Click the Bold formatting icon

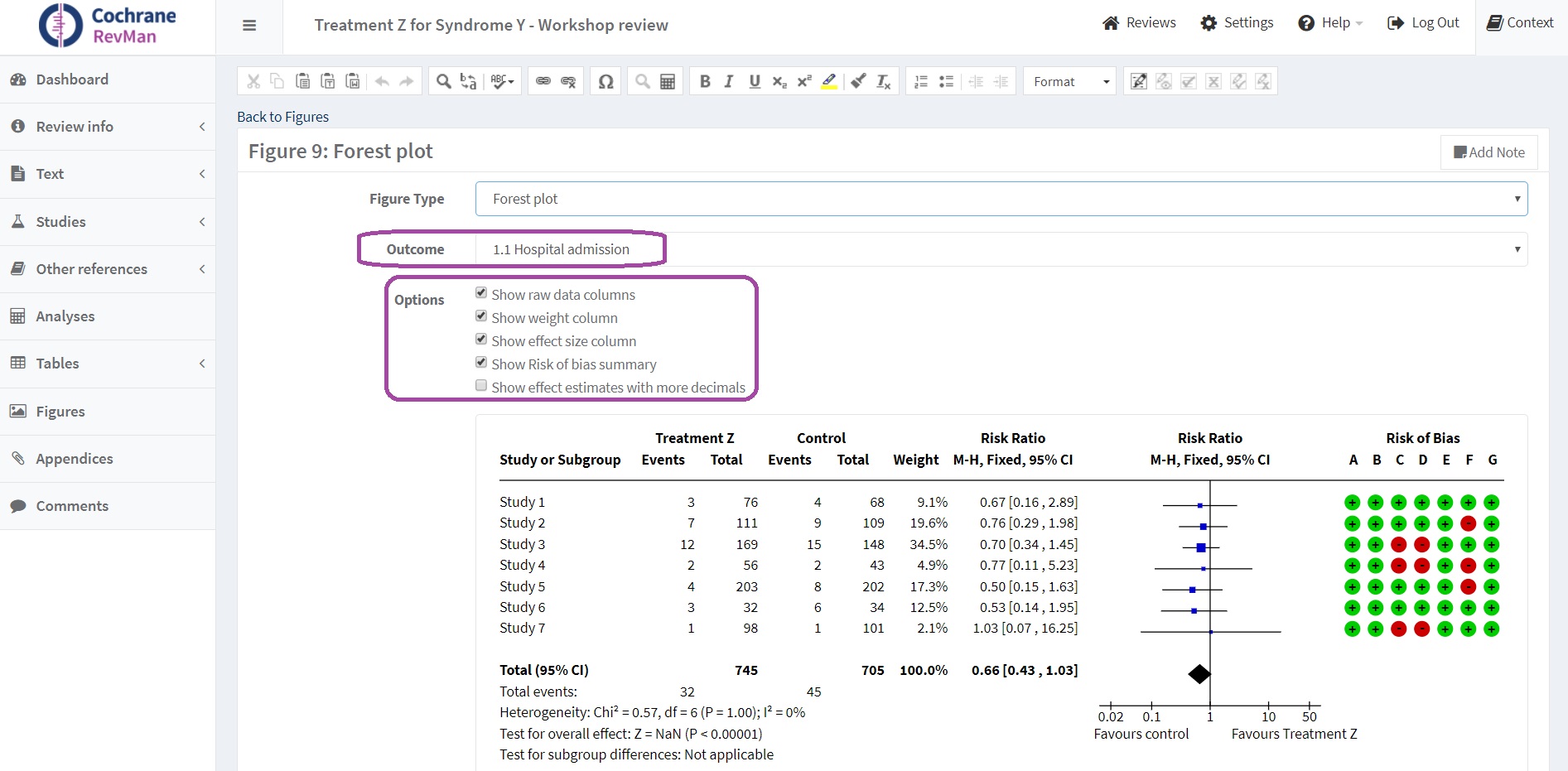[x=705, y=81]
